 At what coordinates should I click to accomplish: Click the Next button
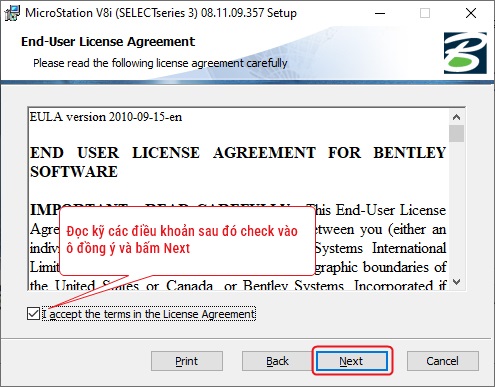(x=352, y=361)
